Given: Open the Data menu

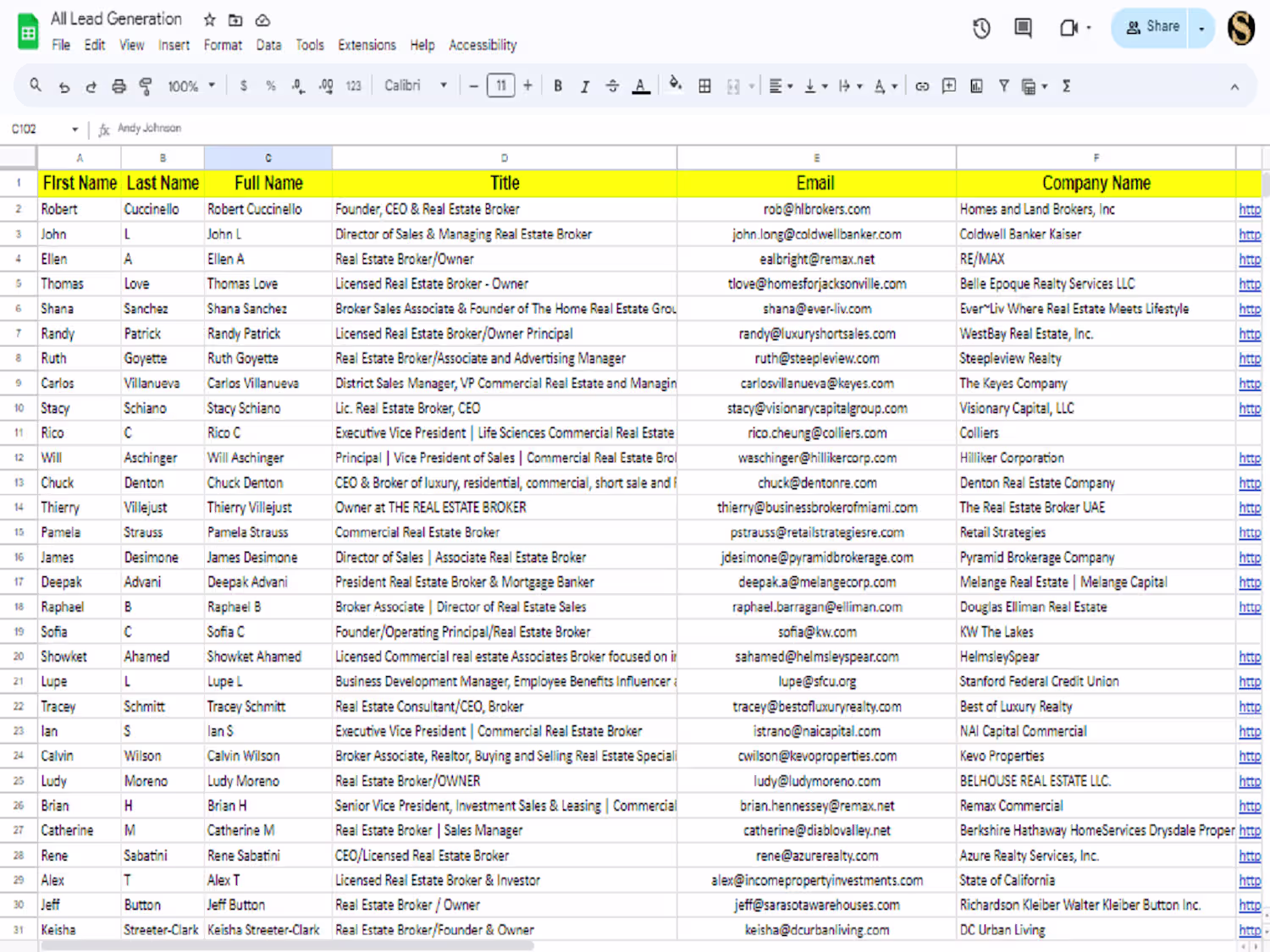Looking at the screenshot, I should click(x=268, y=45).
